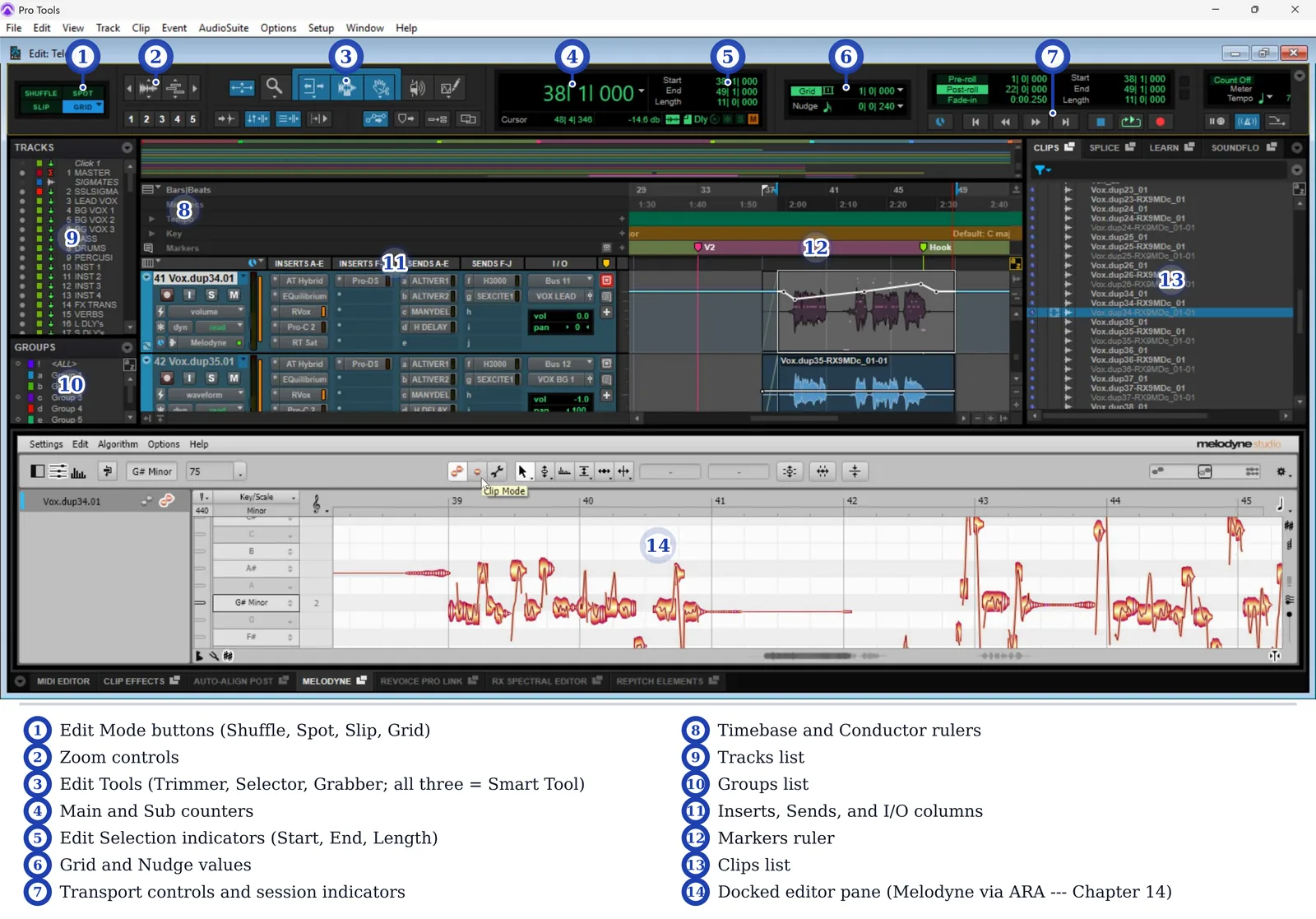This screenshot has width=1316, height=919.
Task: Click the clips list blue filter icon
Action: (1041, 170)
